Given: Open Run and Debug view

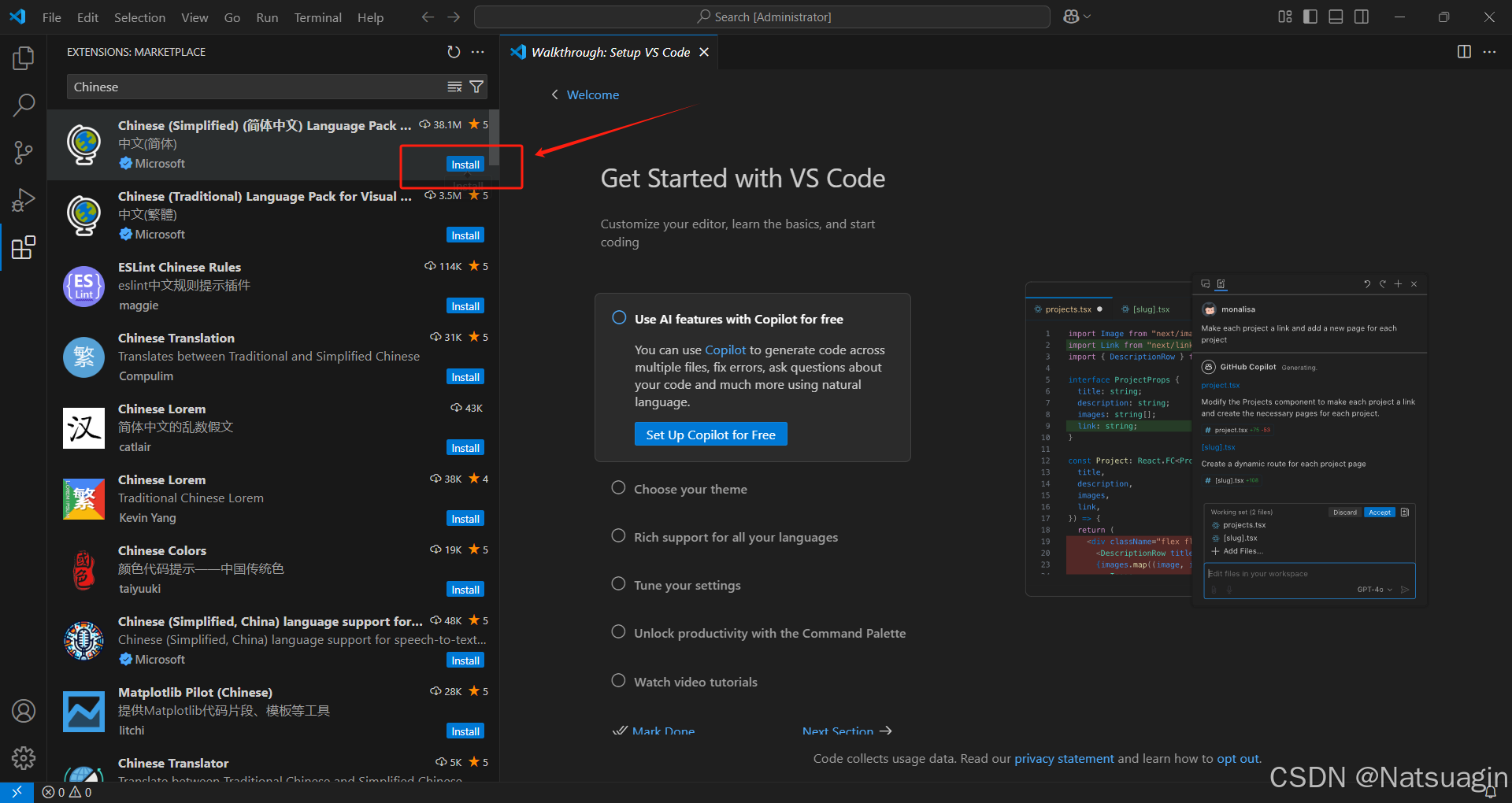Looking at the screenshot, I should point(24,200).
